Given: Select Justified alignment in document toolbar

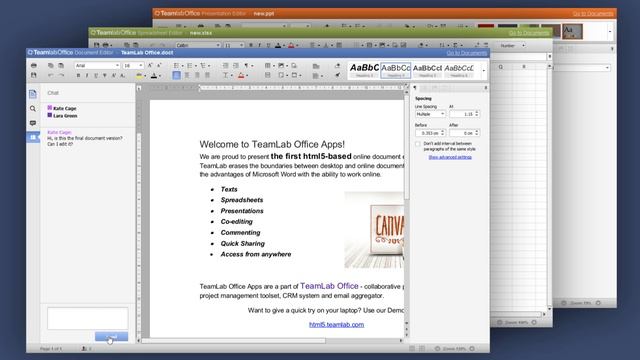Looking at the screenshot, I should pos(207,75).
